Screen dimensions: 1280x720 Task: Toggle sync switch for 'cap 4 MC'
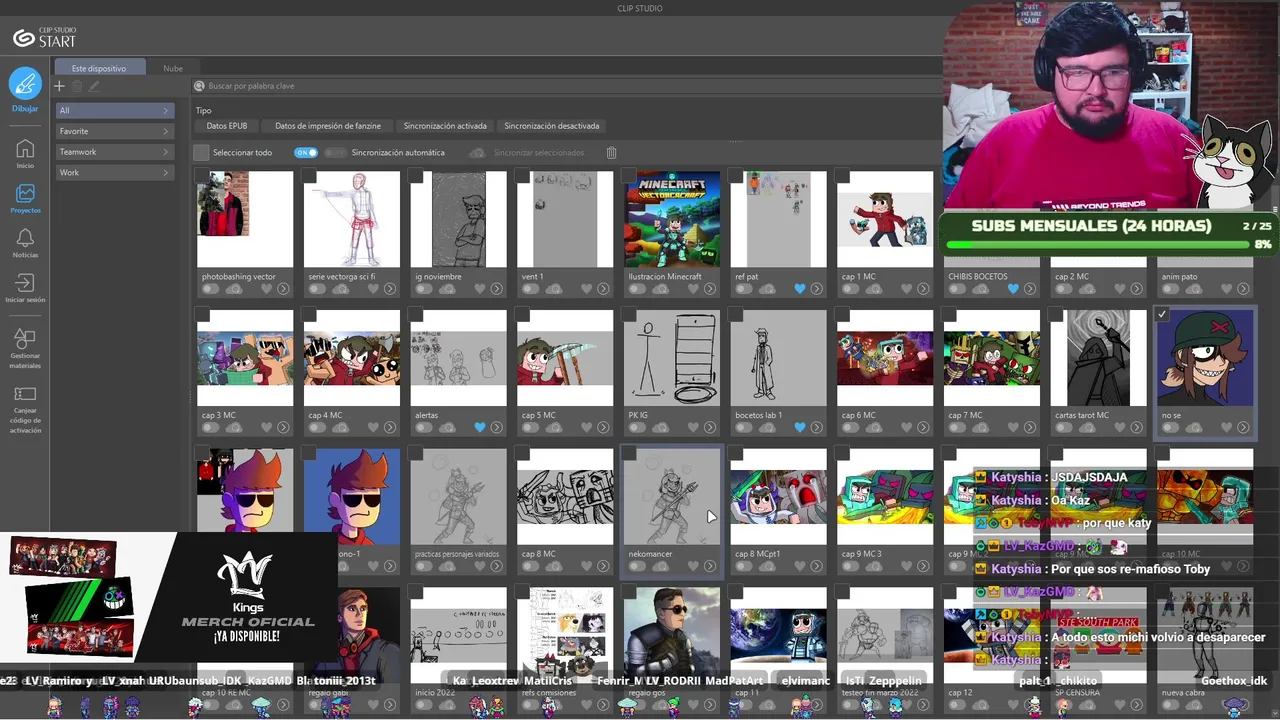(316, 428)
